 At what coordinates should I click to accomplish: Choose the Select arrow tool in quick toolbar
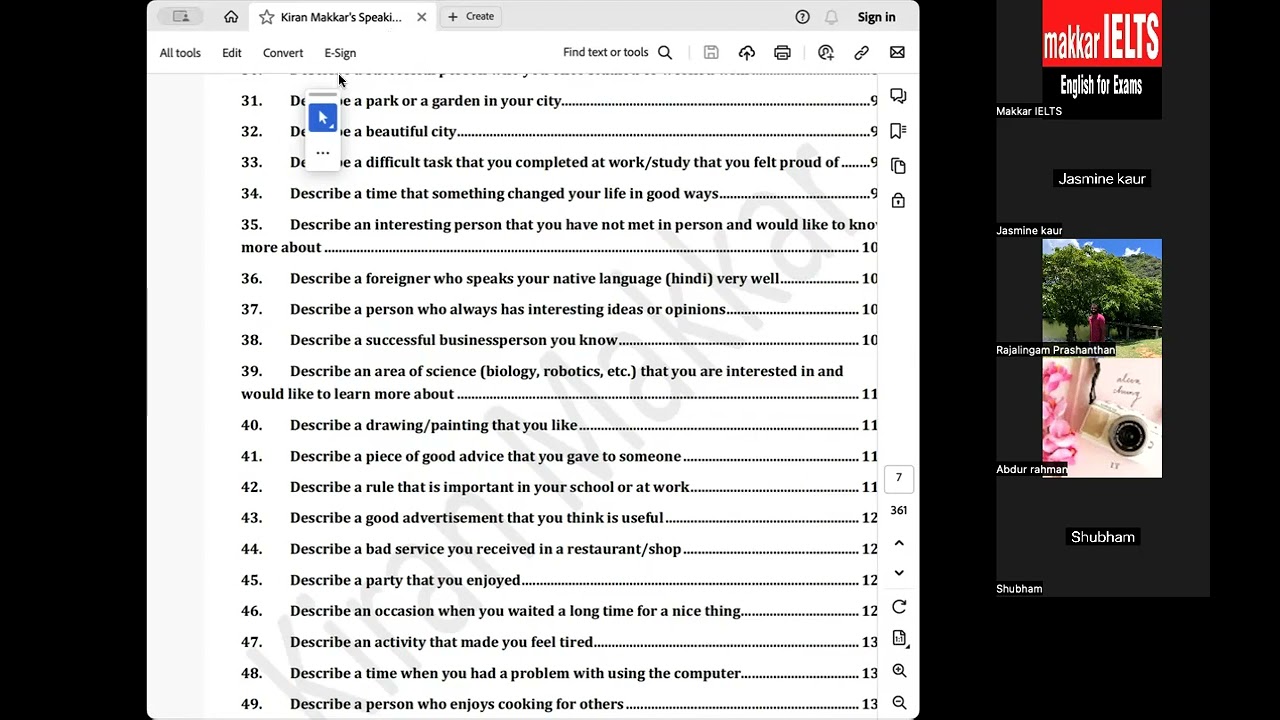(x=323, y=118)
